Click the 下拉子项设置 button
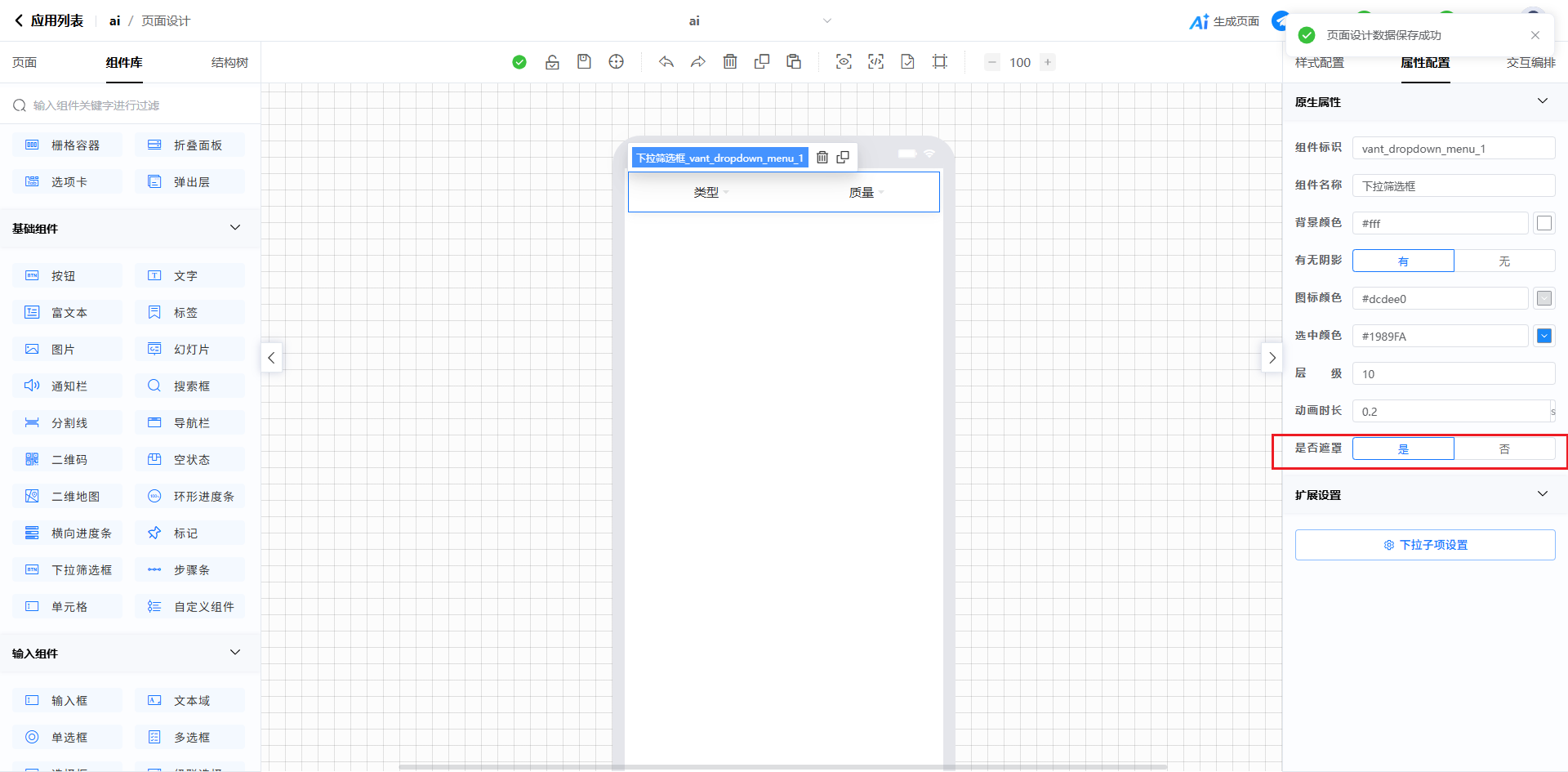1568x772 pixels. click(x=1425, y=545)
